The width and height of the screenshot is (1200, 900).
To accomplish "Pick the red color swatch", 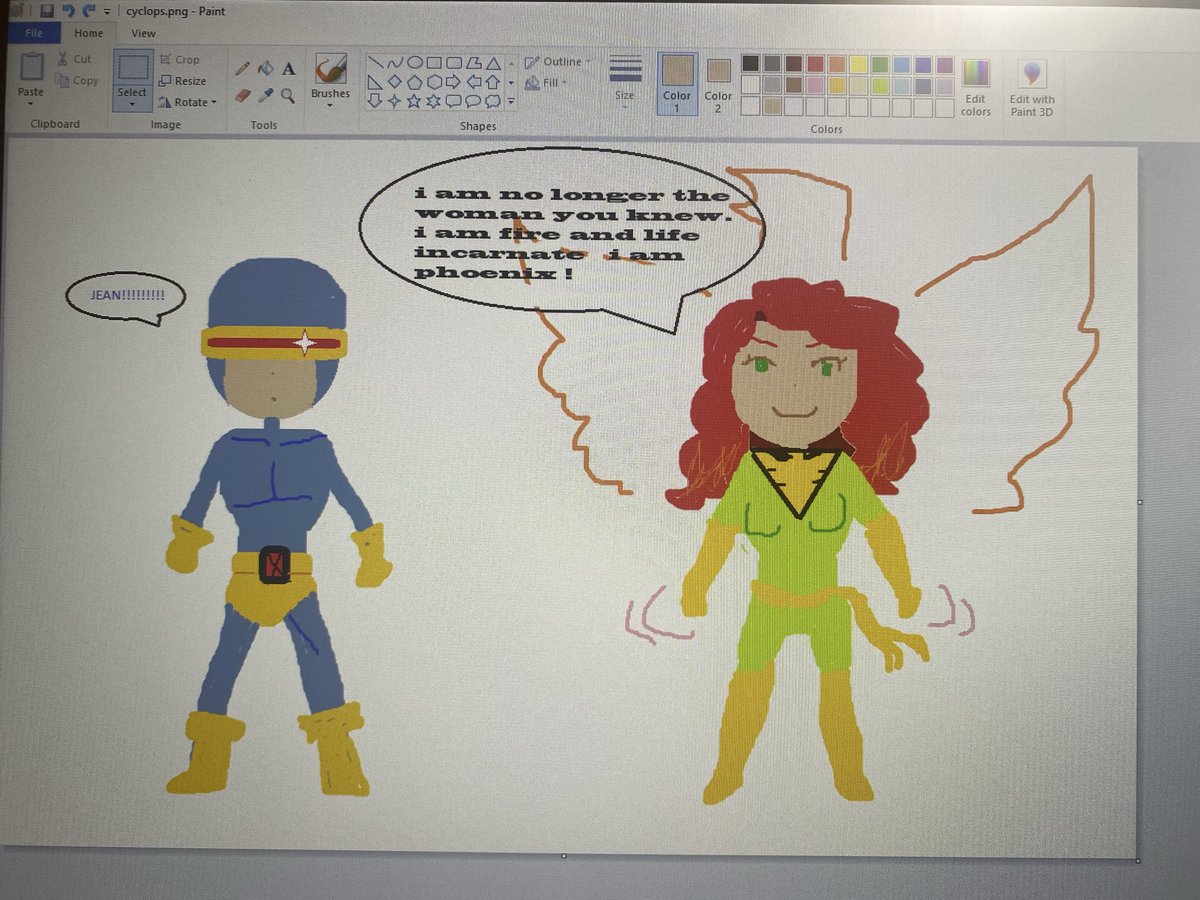I will (x=815, y=63).
